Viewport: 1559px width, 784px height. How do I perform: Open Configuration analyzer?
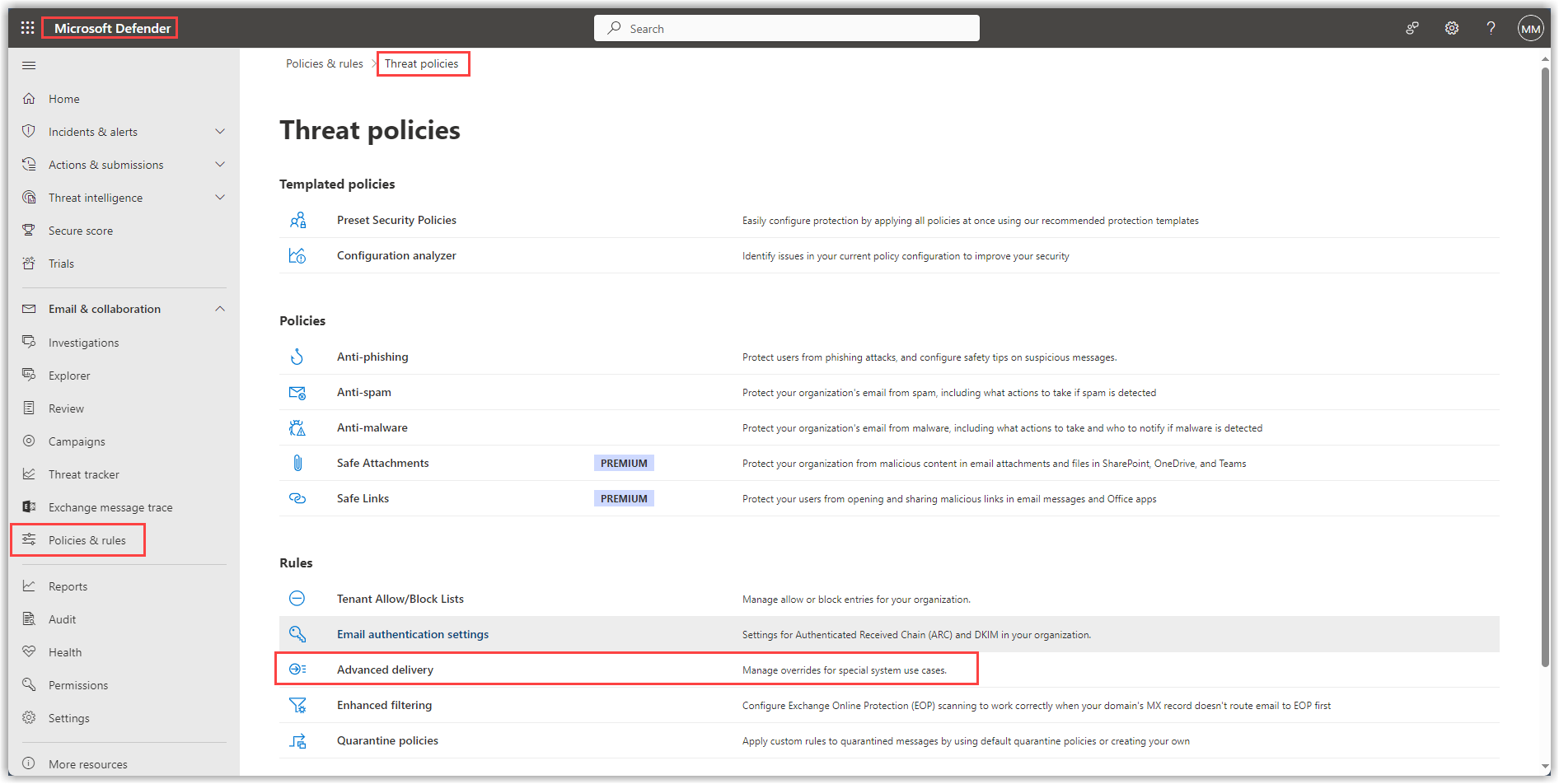396,255
